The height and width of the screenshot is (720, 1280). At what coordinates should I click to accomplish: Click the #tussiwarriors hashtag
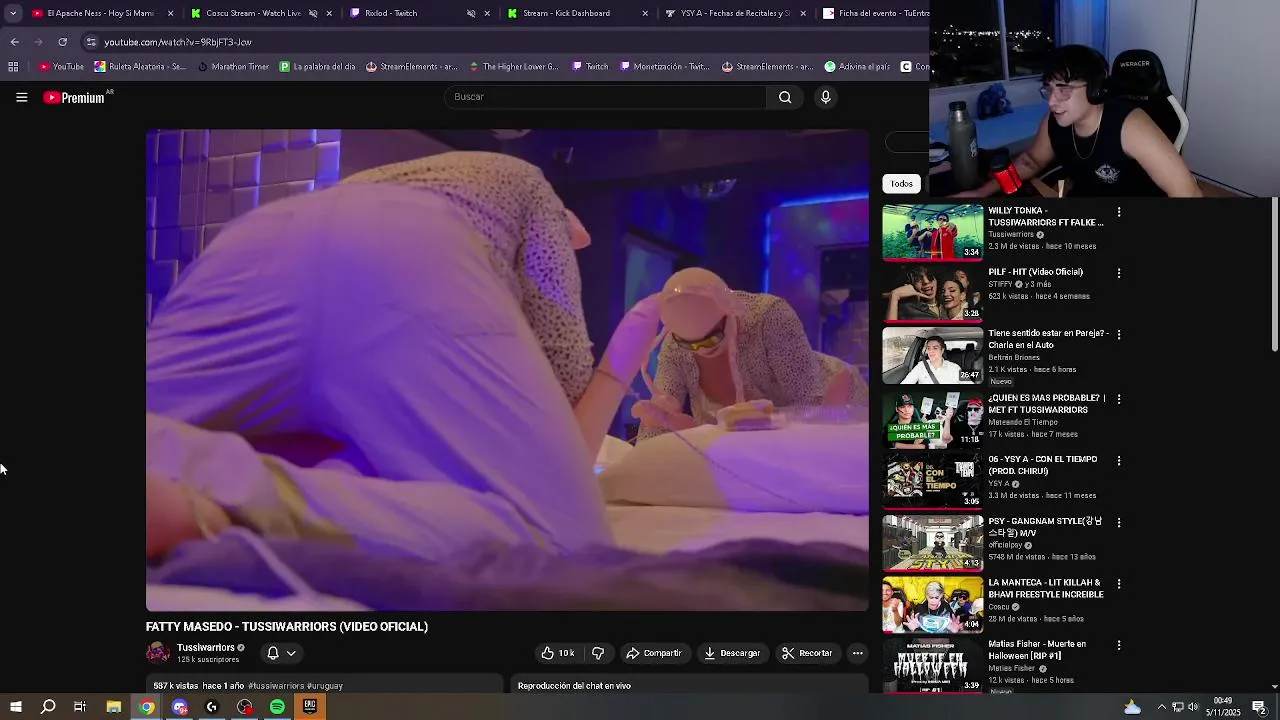pyautogui.click(x=276, y=686)
